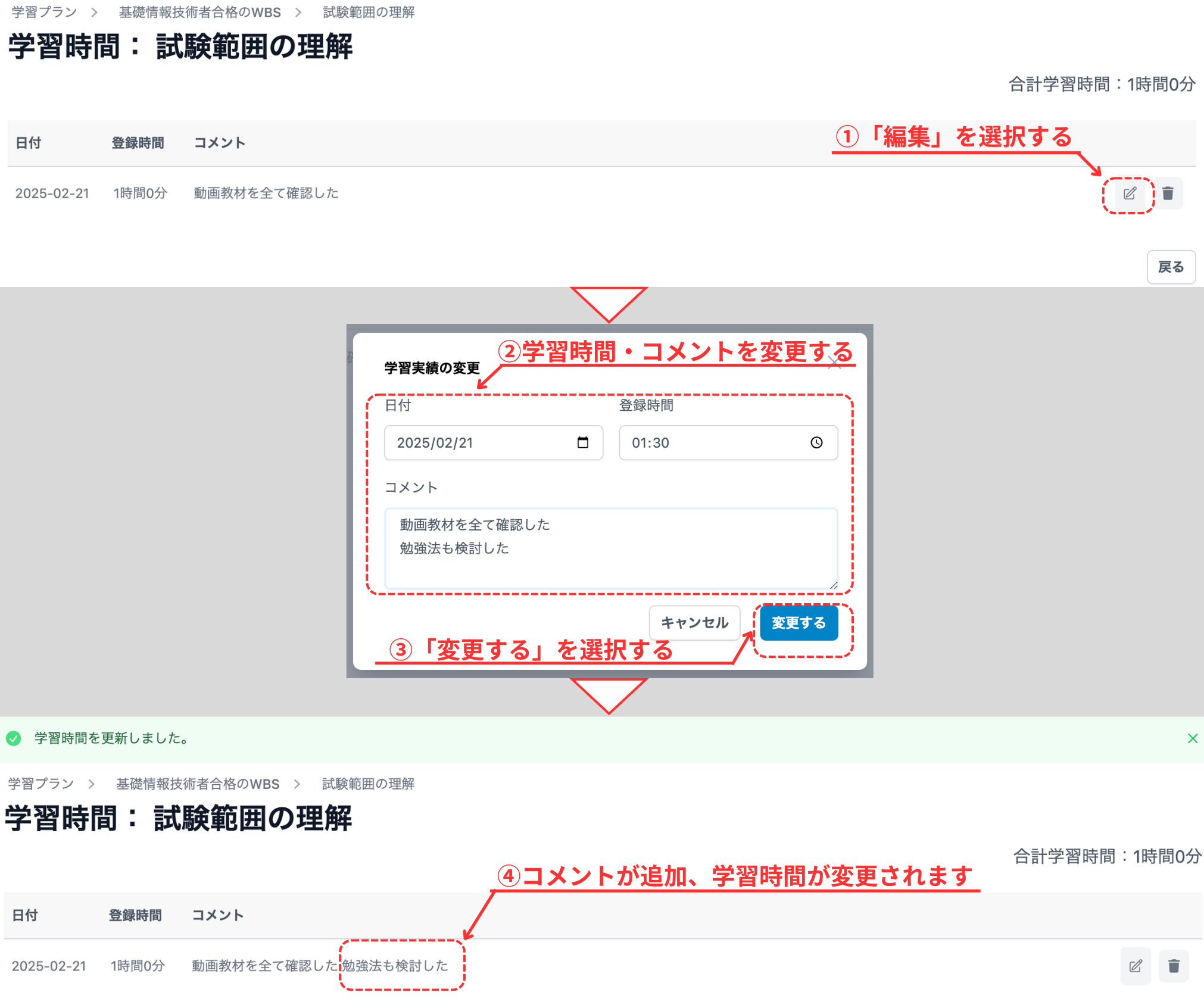This screenshot has height=1008, width=1204.
Task: Open the calendar flyout for the modal date field
Action: click(x=582, y=442)
